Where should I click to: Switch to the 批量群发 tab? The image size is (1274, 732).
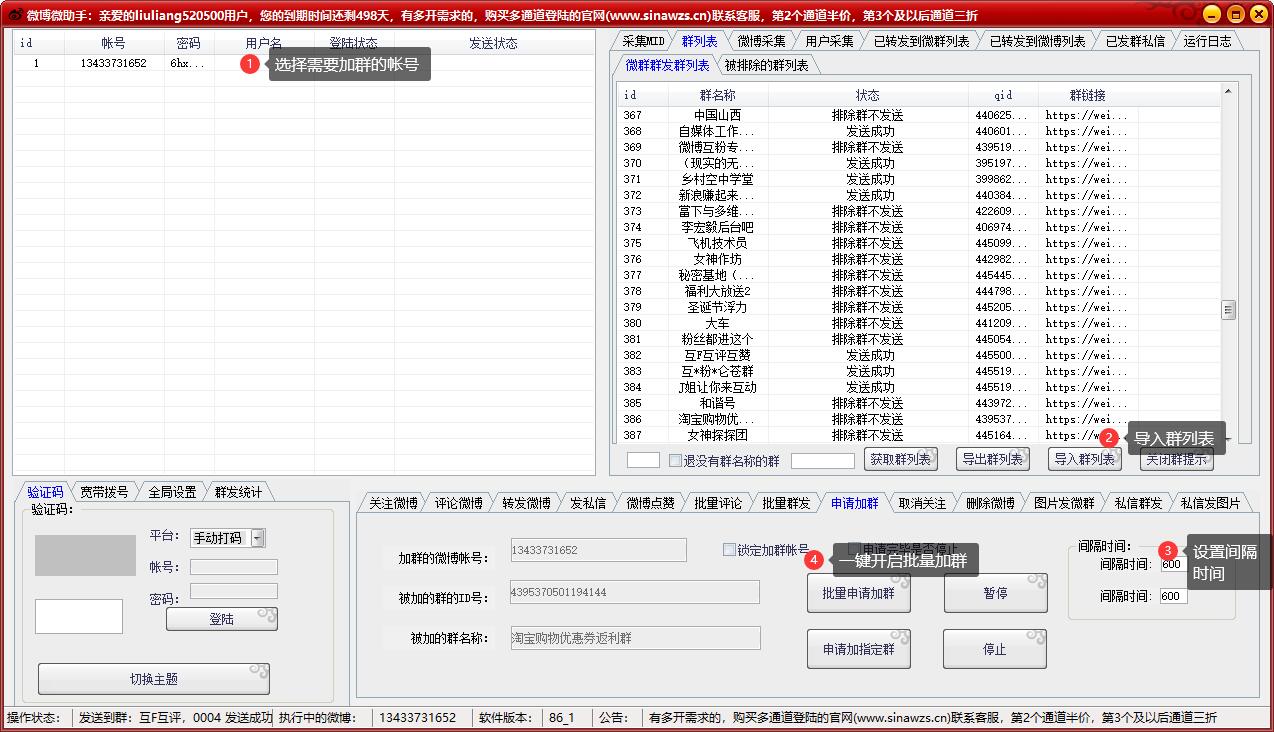click(x=786, y=503)
